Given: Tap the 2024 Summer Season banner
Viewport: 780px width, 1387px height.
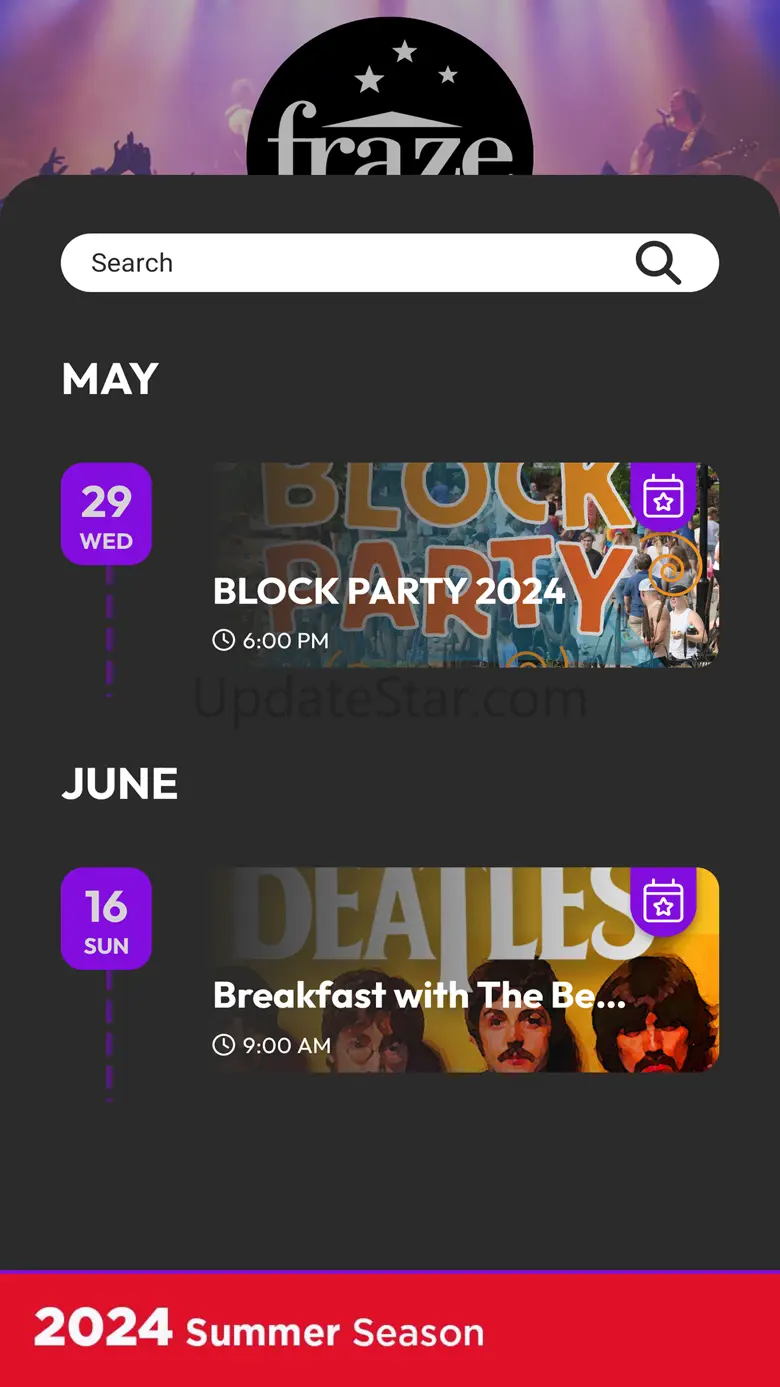Looking at the screenshot, I should [x=390, y=1330].
